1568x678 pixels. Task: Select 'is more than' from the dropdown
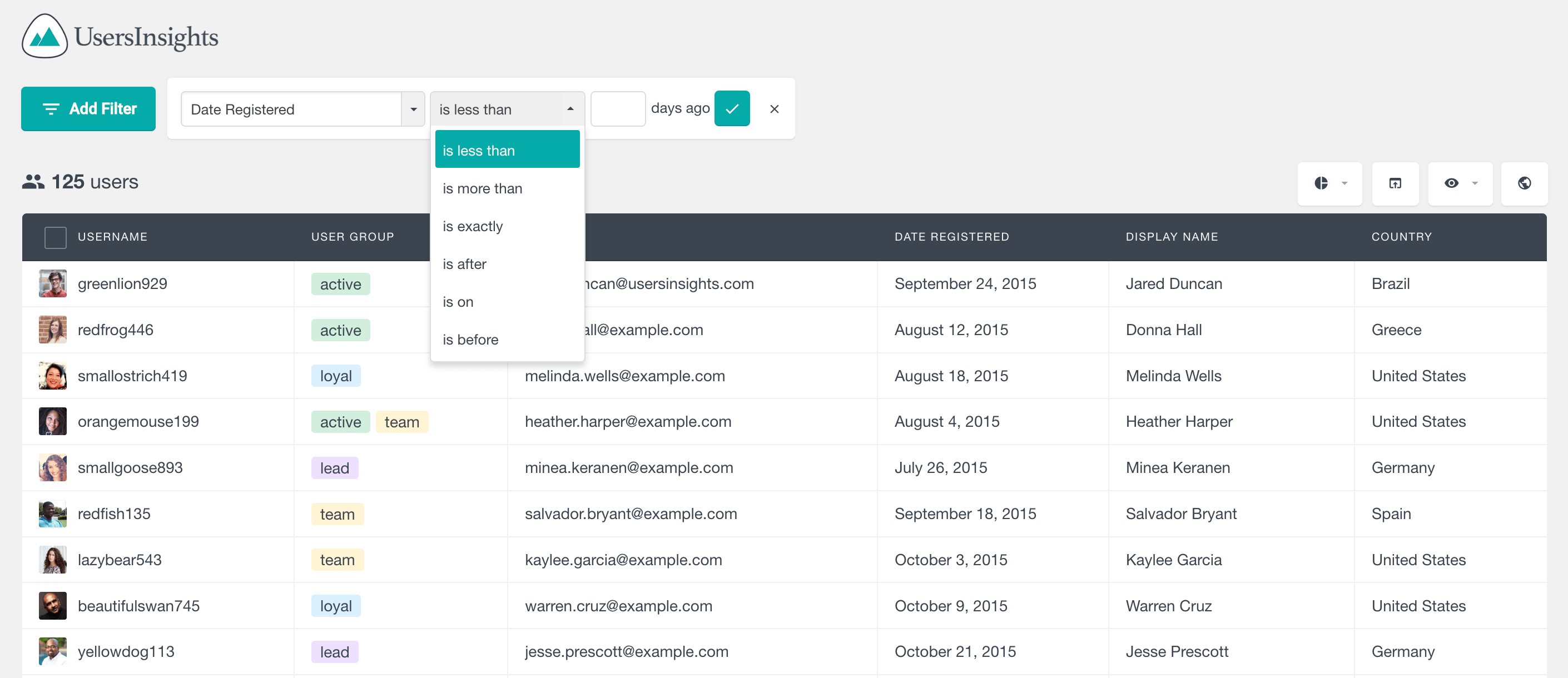pyautogui.click(x=482, y=188)
